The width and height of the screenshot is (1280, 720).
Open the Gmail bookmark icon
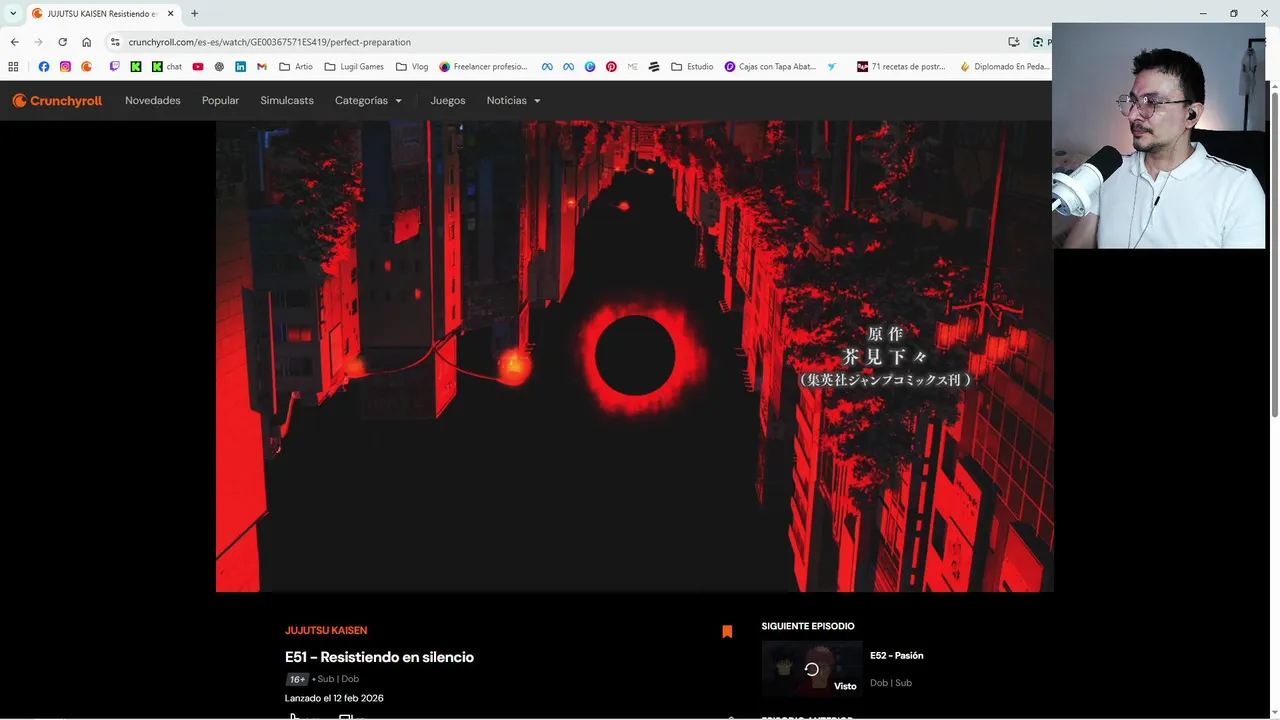[x=262, y=67]
